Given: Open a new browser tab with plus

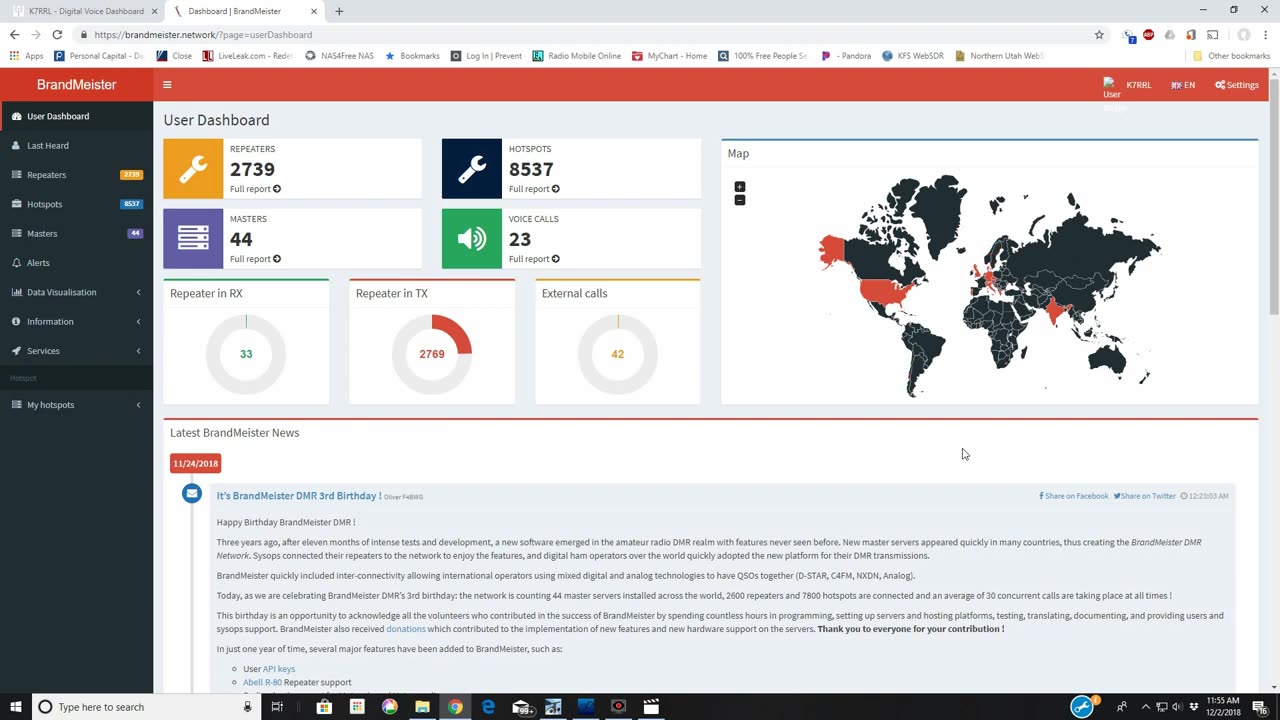Looking at the screenshot, I should (x=339, y=11).
